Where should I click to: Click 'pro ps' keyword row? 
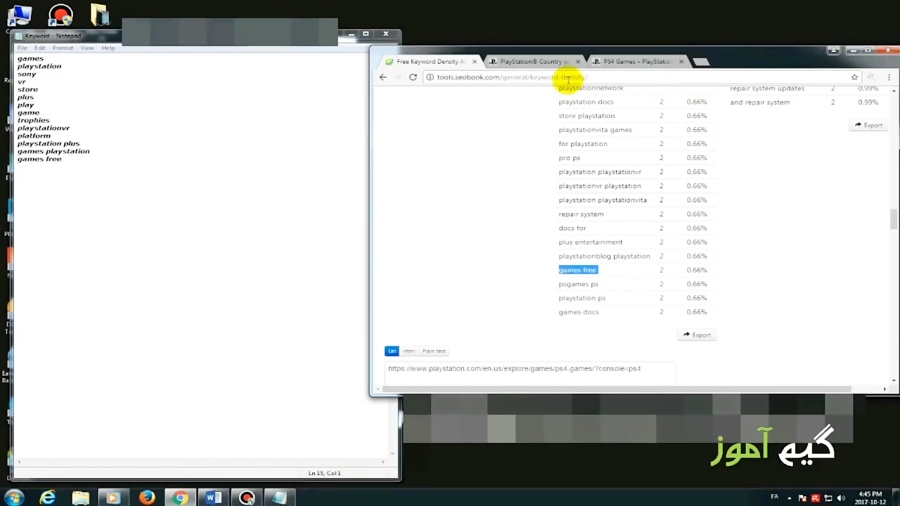point(569,158)
